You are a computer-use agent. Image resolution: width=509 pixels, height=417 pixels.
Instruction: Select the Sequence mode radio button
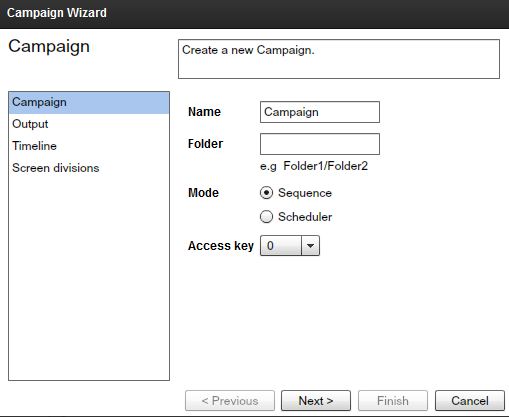coord(266,193)
